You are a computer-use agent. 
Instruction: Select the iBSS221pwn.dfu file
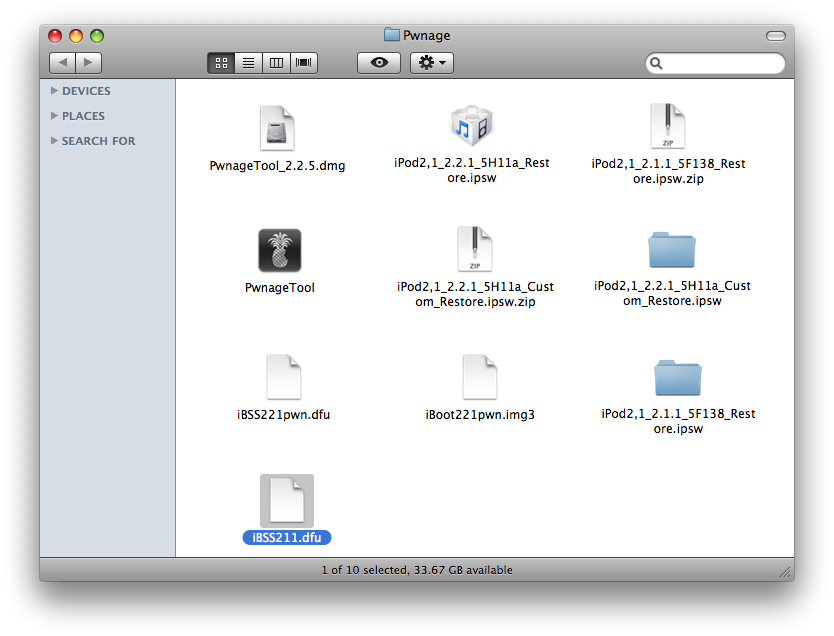283,378
